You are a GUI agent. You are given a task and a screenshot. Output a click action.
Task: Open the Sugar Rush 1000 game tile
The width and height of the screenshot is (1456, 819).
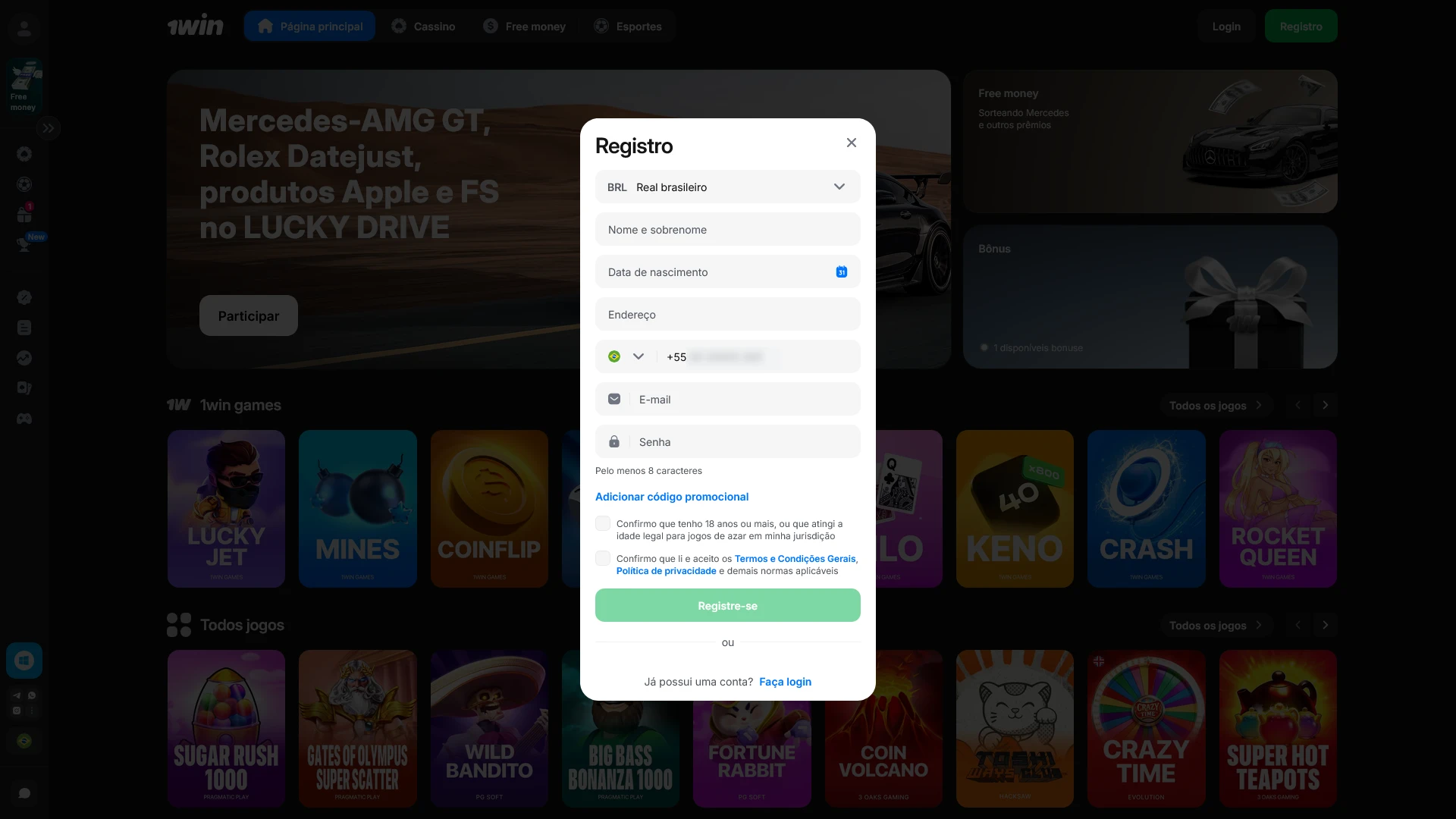pyautogui.click(x=226, y=729)
